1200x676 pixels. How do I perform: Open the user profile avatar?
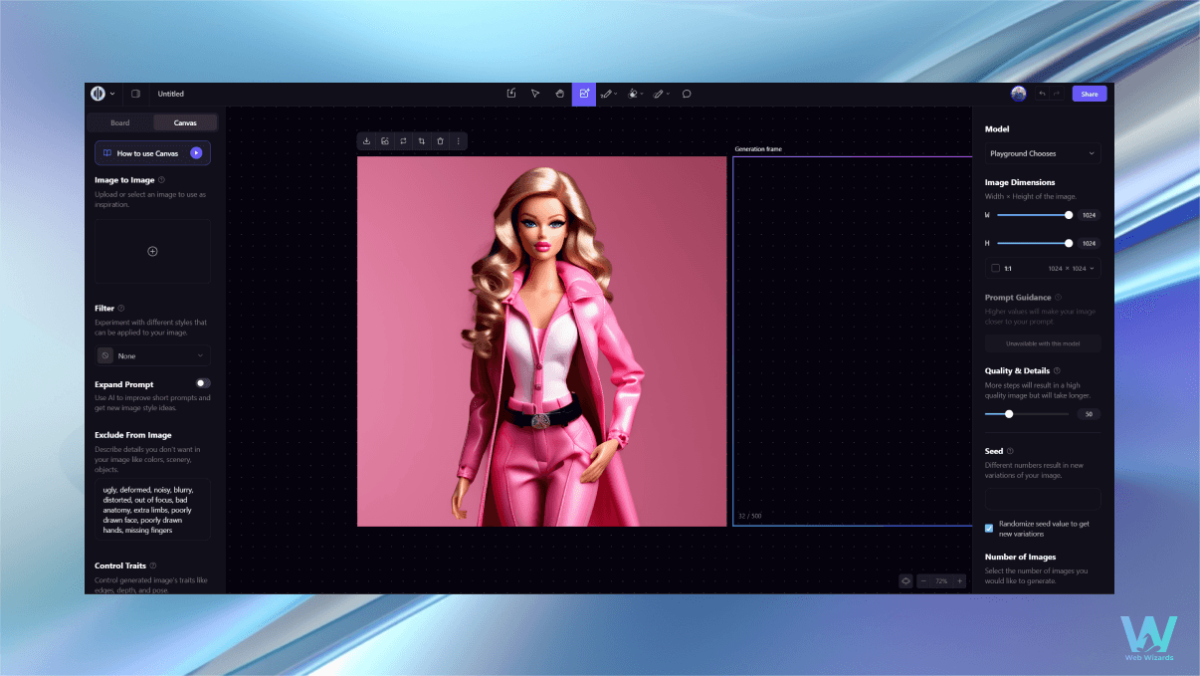1018,94
